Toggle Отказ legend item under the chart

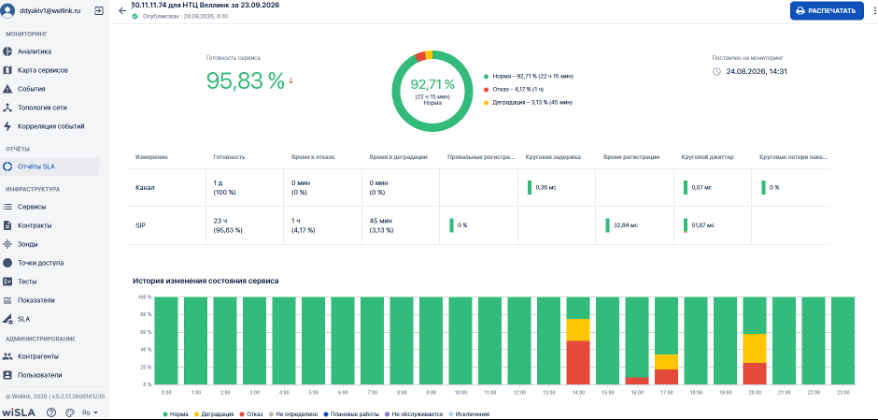(249, 414)
